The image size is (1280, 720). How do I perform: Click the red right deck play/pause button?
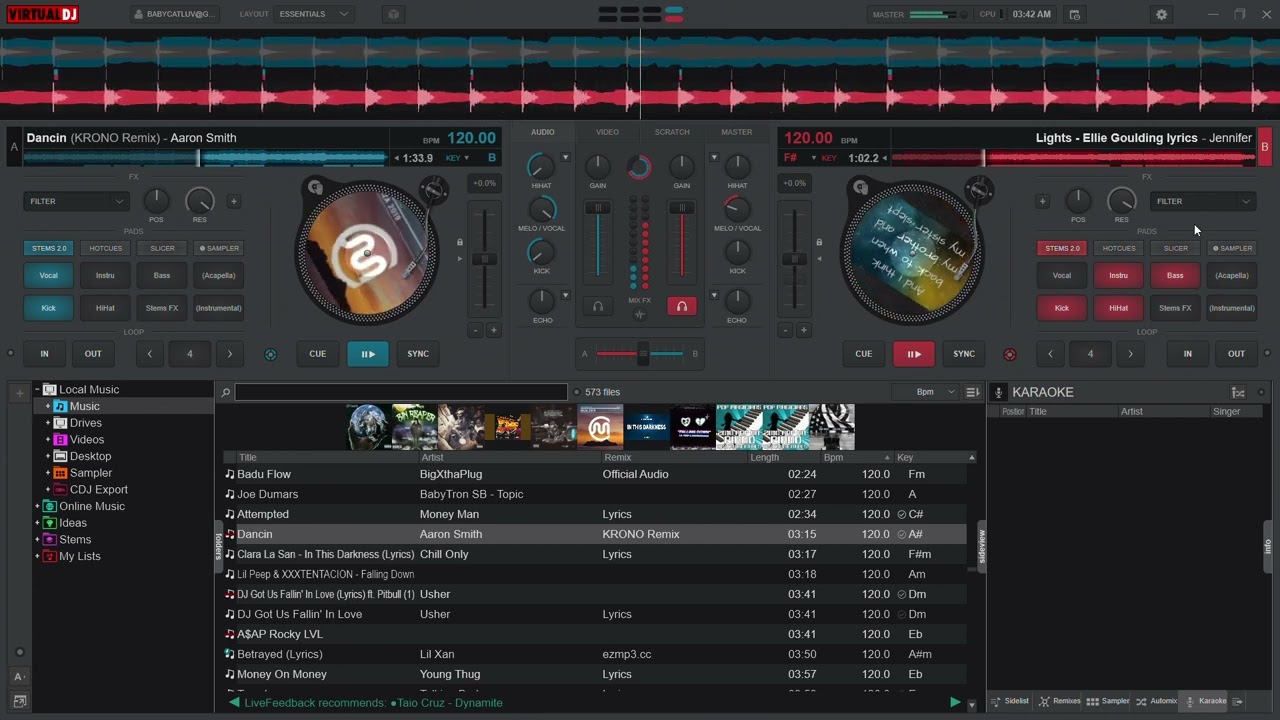pyautogui.click(x=914, y=354)
